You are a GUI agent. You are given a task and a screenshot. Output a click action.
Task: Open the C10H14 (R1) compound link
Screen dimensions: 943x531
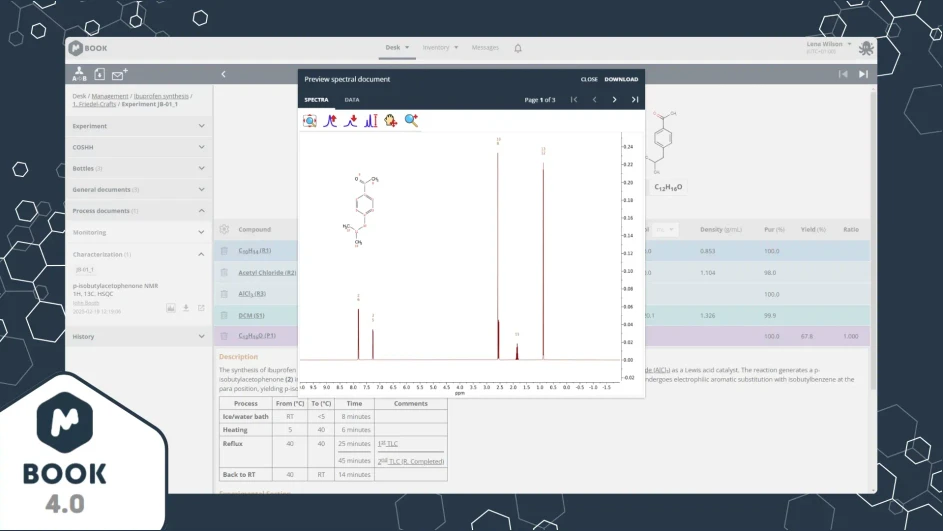coord(254,251)
